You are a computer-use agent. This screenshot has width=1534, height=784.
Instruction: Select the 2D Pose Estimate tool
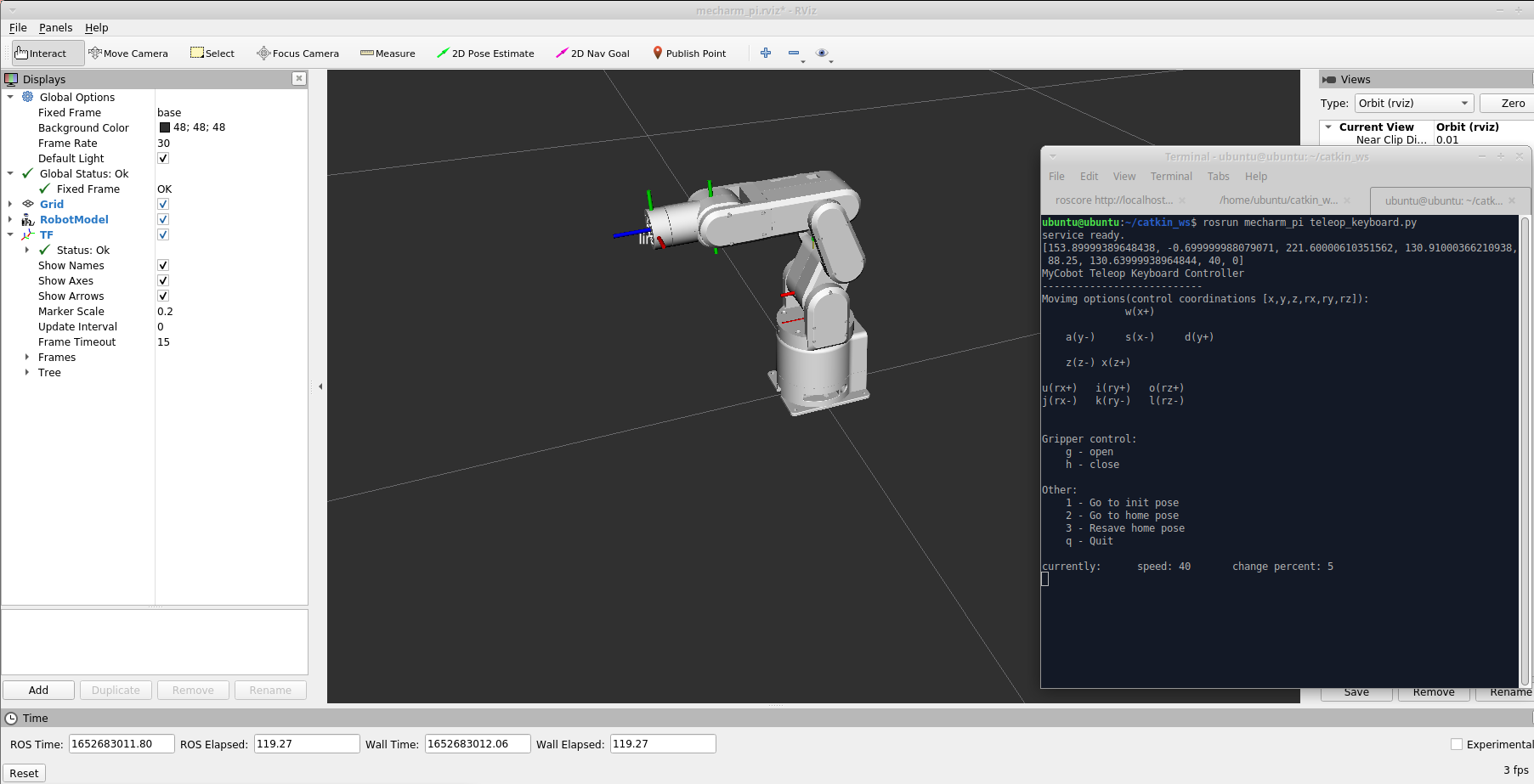pyautogui.click(x=485, y=54)
